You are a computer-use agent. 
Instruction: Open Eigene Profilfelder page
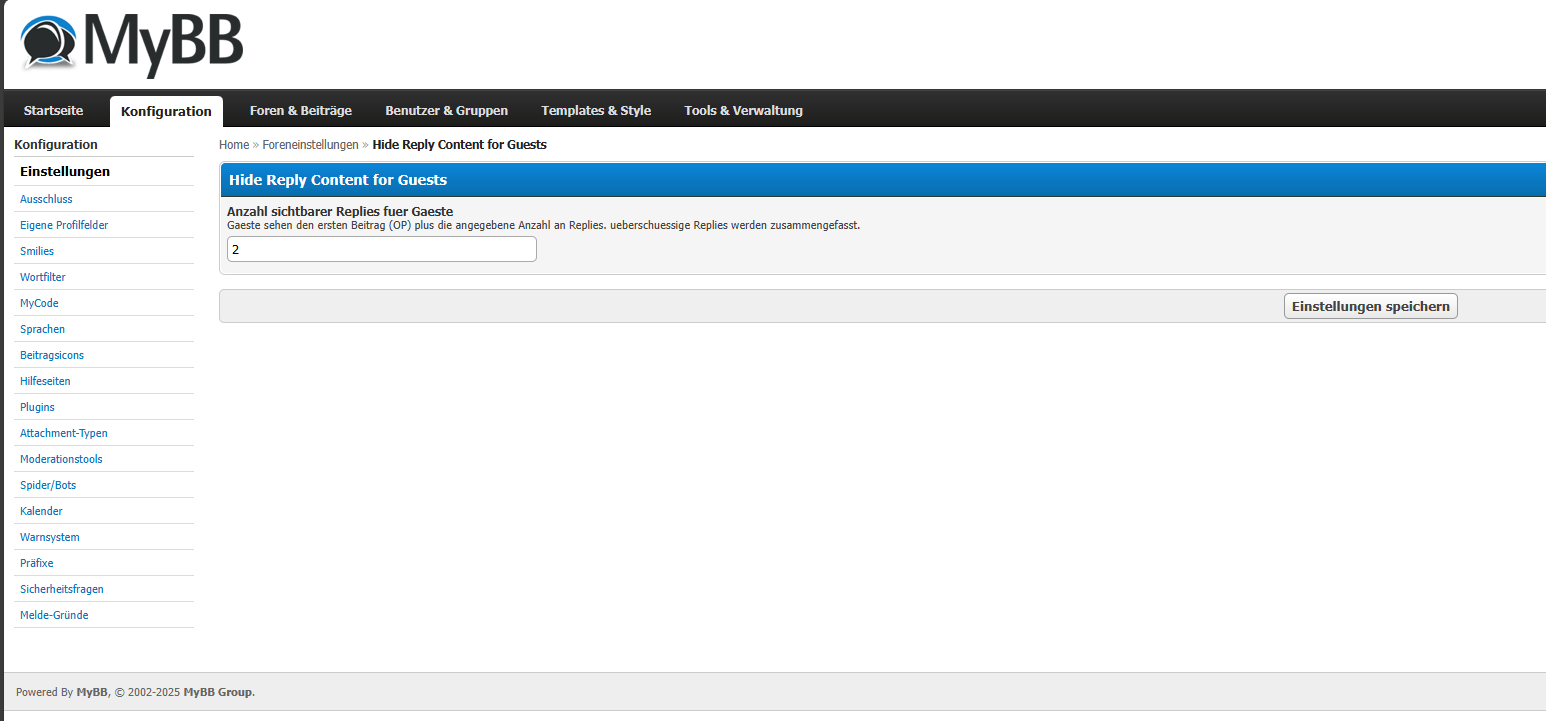click(64, 225)
